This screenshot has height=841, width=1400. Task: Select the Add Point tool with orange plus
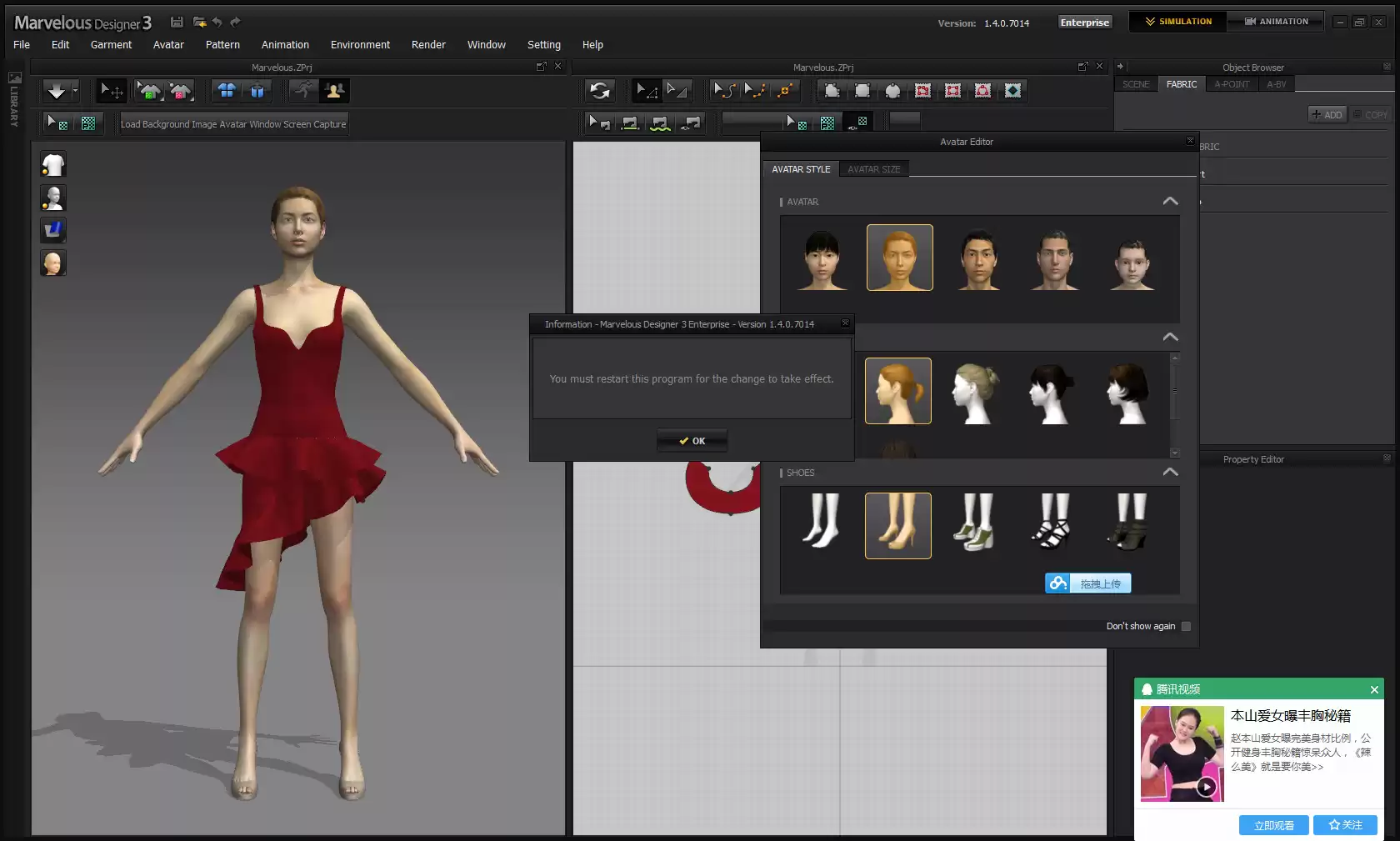[785, 91]
